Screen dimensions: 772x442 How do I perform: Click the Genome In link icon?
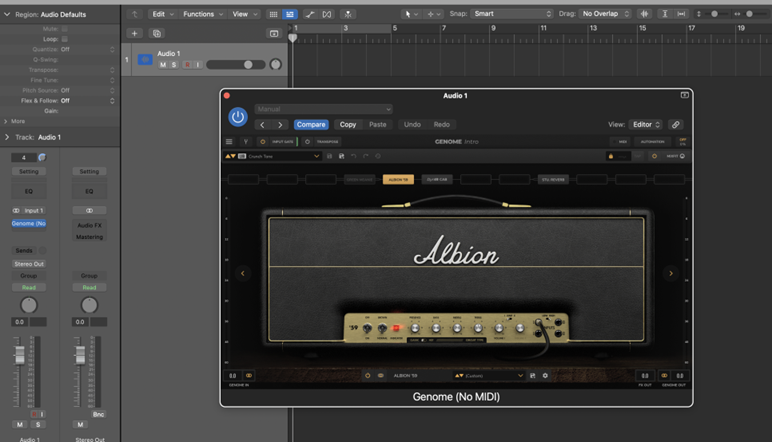tap(249, 376)
